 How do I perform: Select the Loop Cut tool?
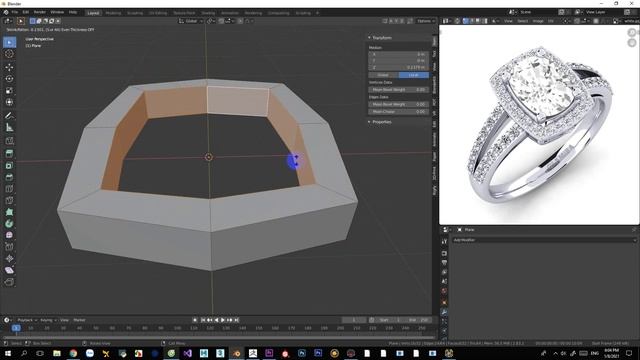click(9, 189)
